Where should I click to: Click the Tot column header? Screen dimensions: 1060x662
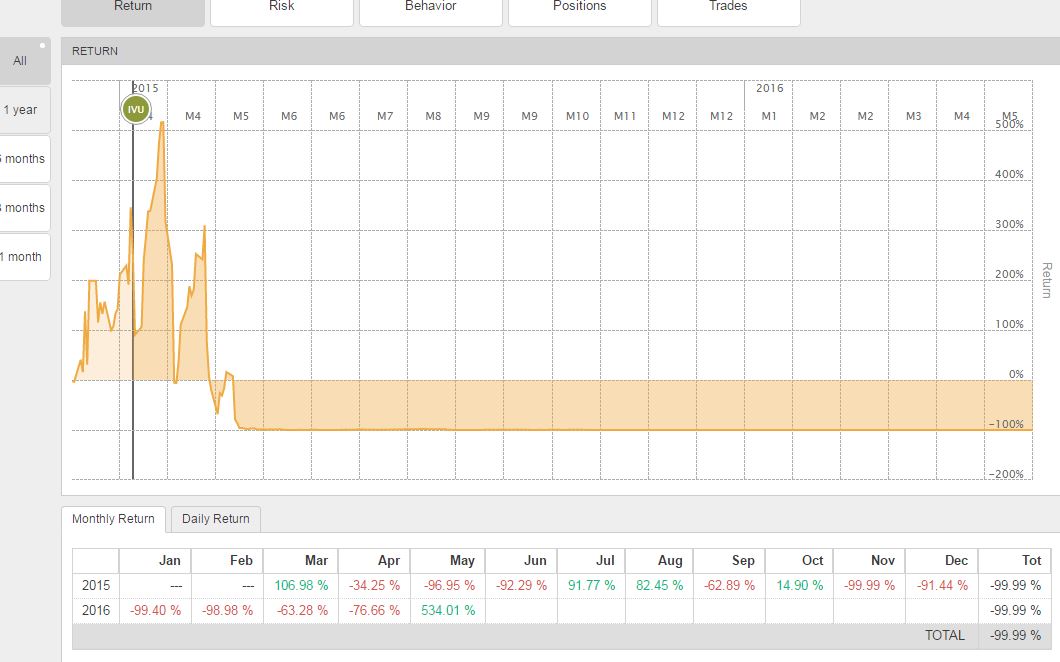pos(1031,560)
